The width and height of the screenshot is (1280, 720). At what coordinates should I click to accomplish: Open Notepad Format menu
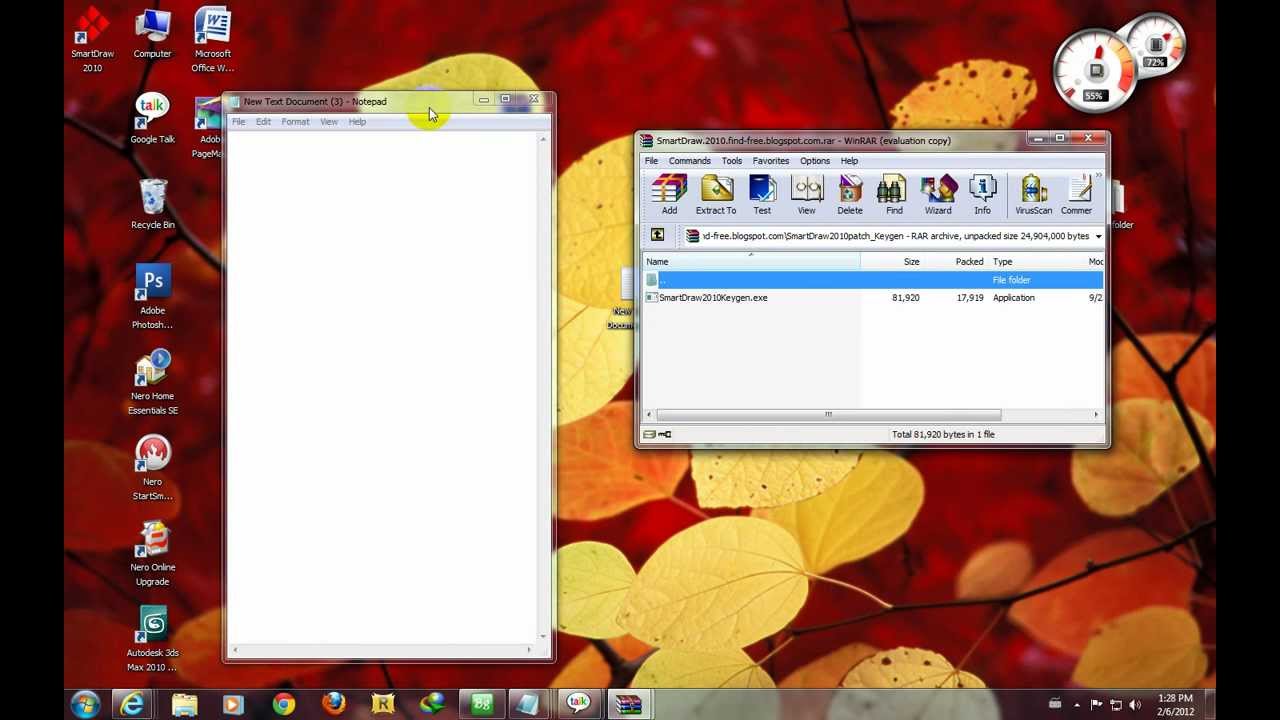click(x=295, y=121)
